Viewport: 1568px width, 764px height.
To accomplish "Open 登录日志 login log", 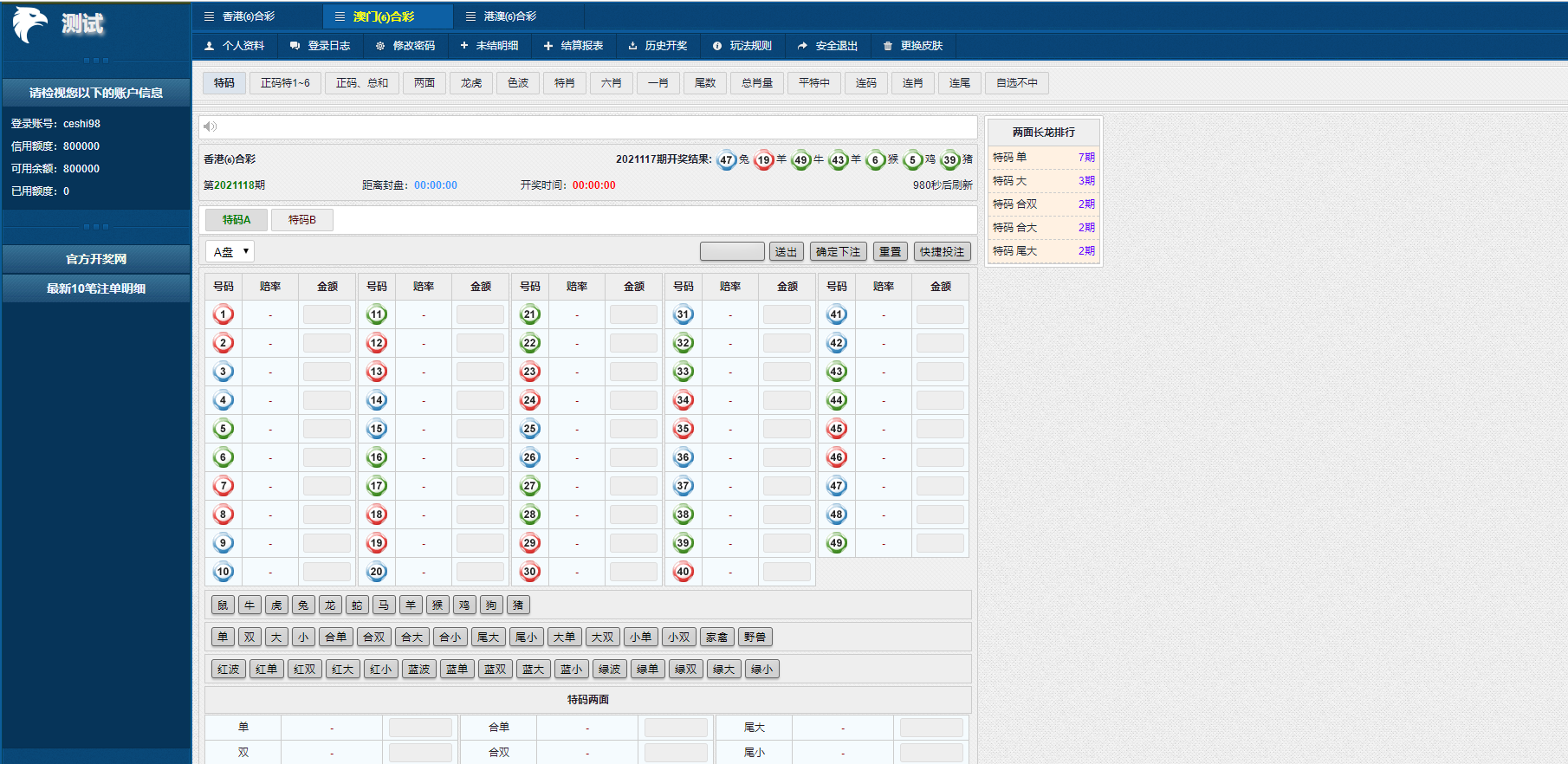I will (x=321, y=46).
